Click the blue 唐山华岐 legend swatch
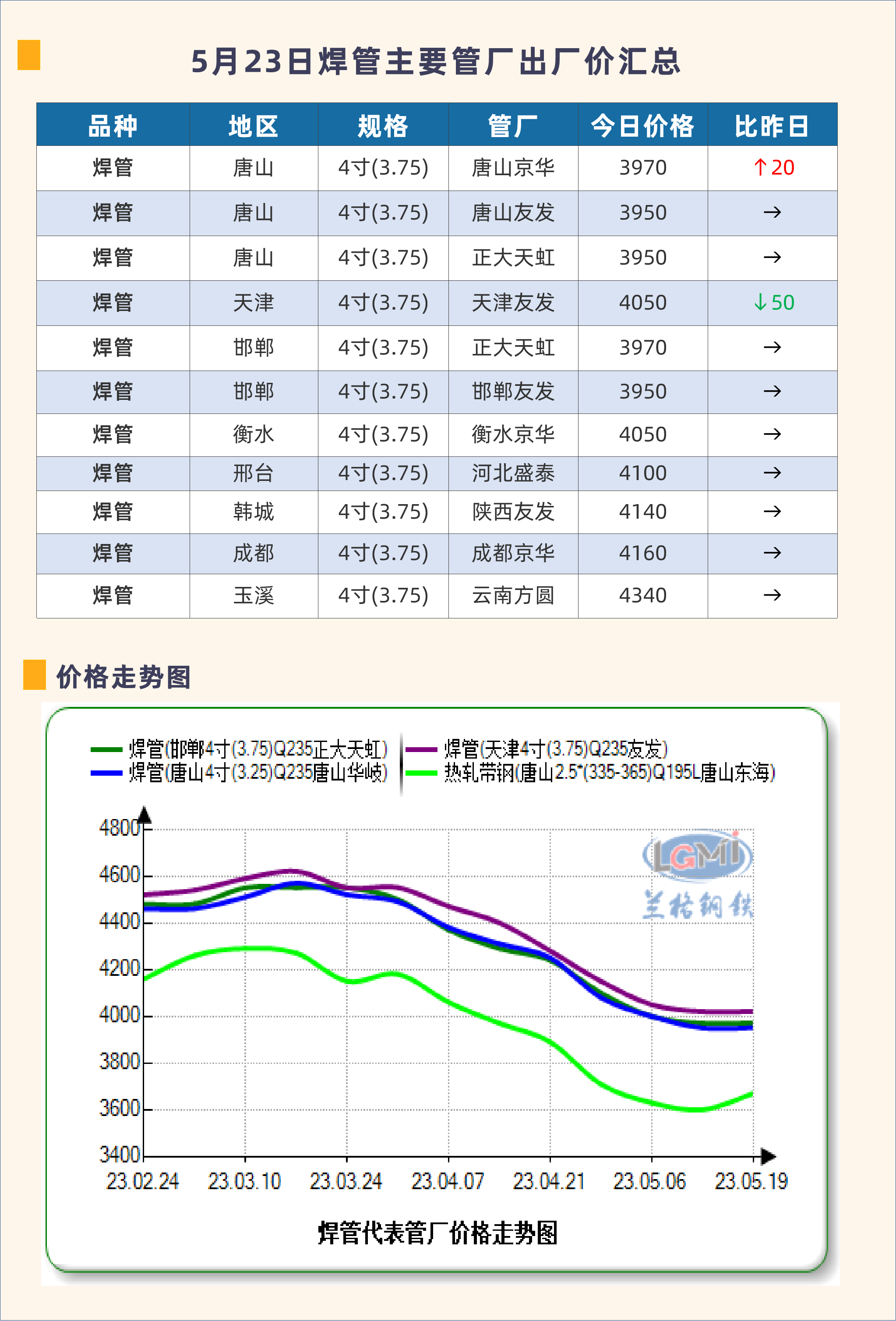This screenshot has width=896, height=1321. pos(106,773)
